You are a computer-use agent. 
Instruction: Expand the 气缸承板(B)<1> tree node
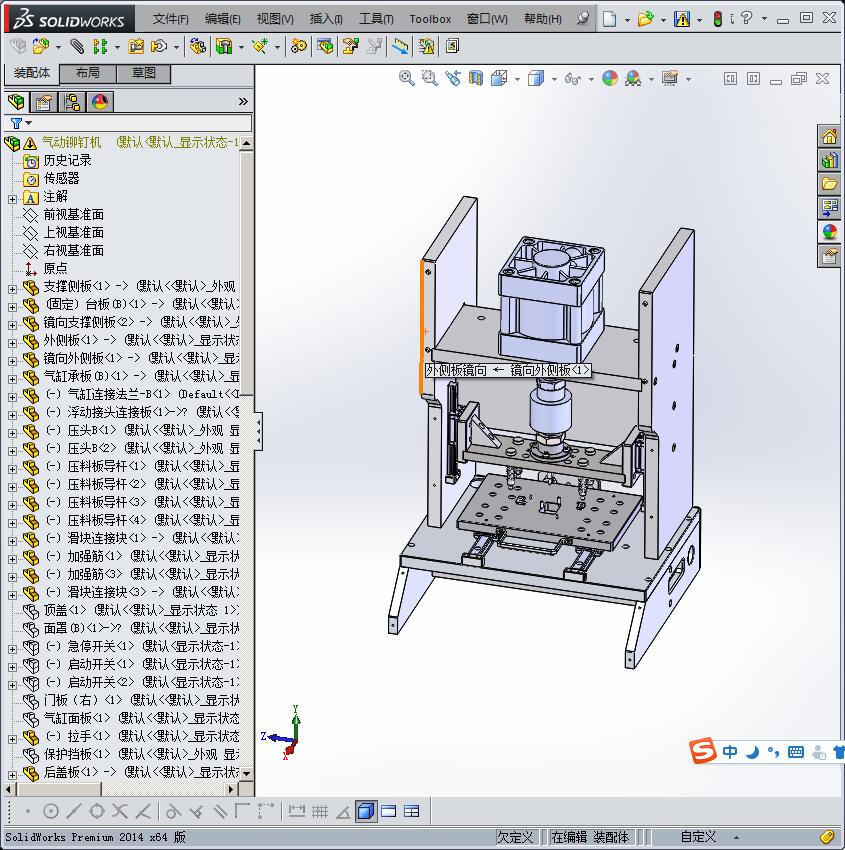12,379
